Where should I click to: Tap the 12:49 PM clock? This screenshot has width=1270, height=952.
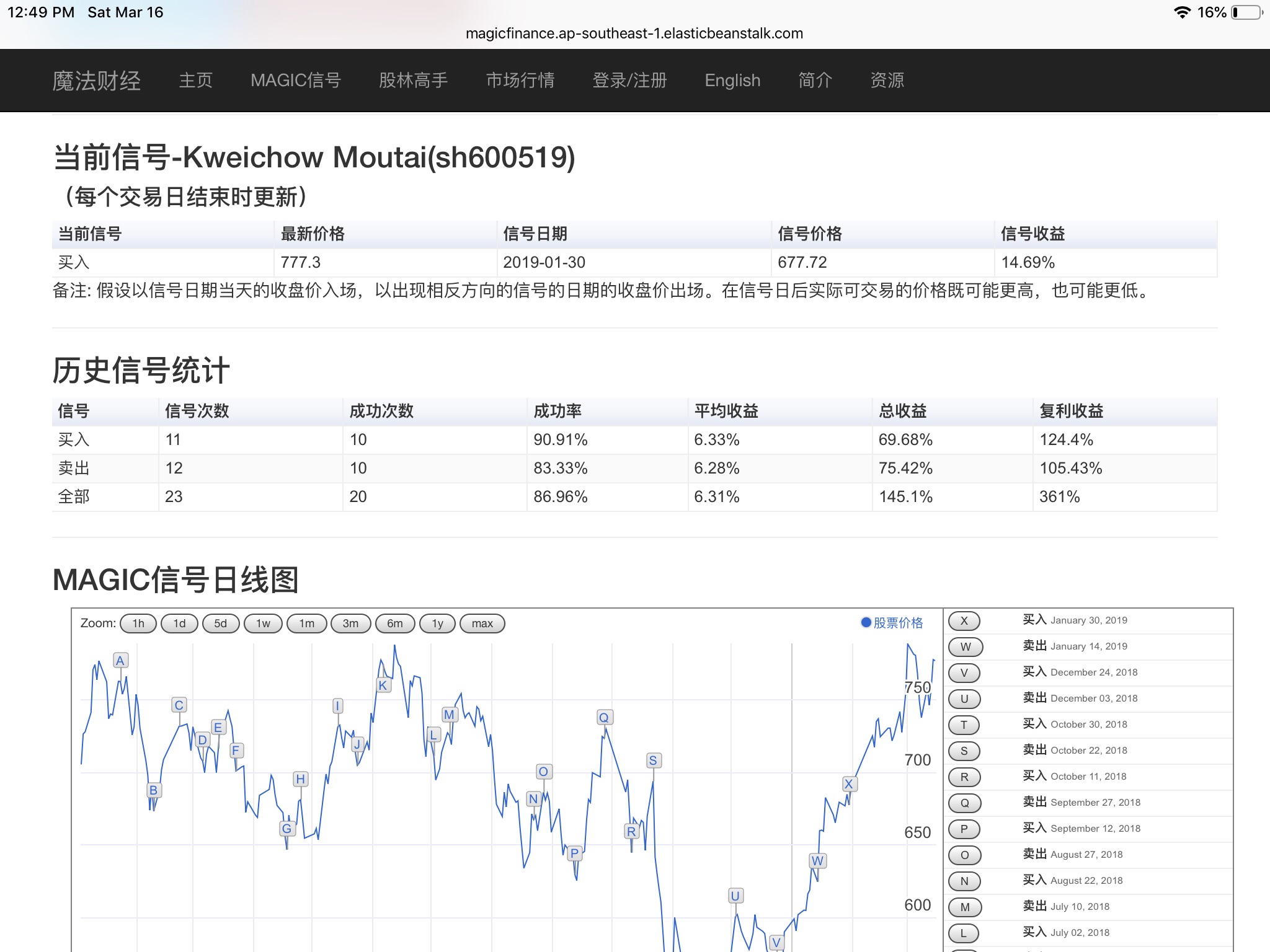click(x=41, y=12)
